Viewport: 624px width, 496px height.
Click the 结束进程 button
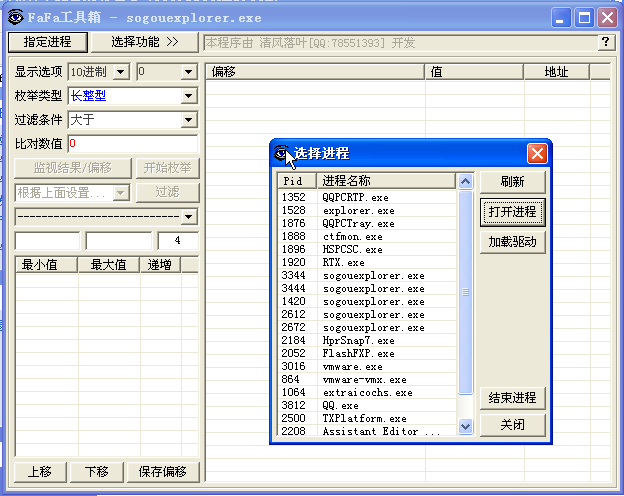513,398
